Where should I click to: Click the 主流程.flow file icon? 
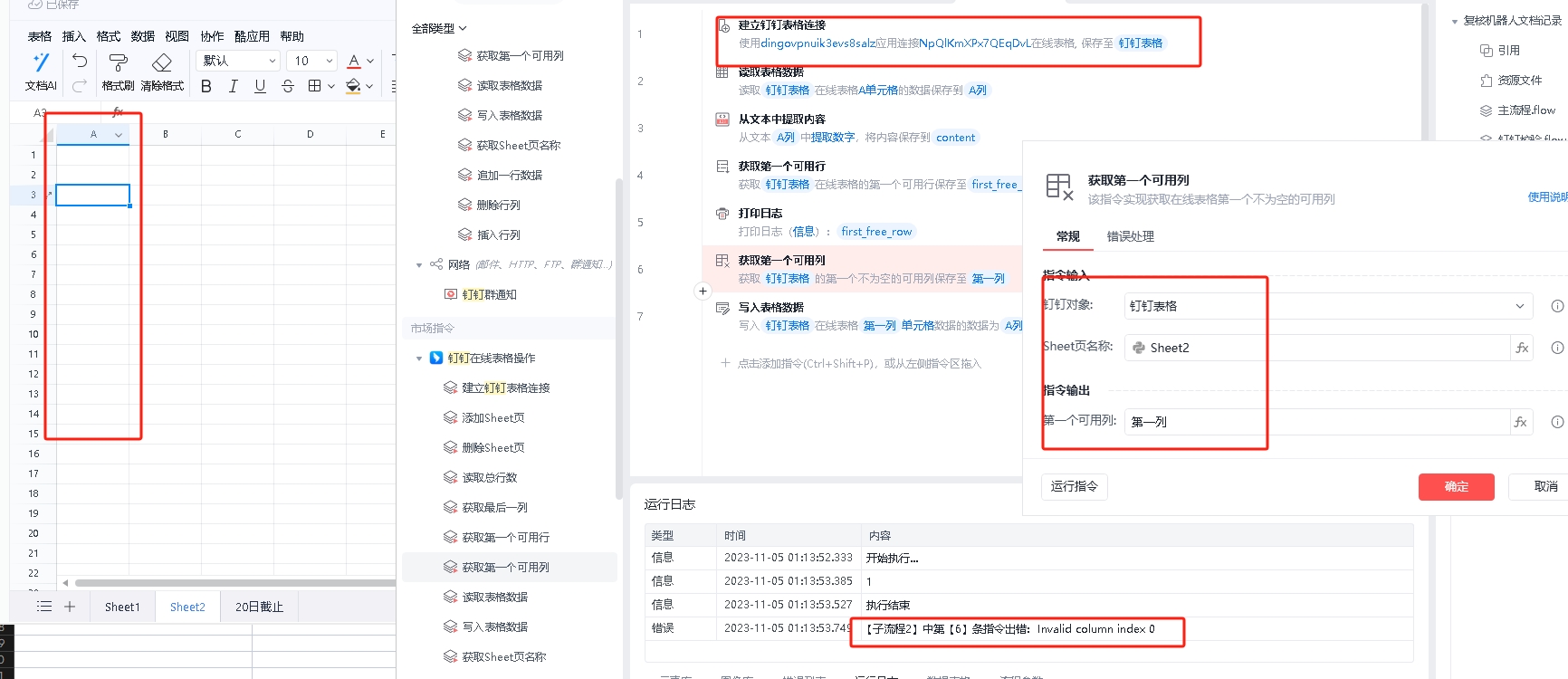pos(1486,110)
